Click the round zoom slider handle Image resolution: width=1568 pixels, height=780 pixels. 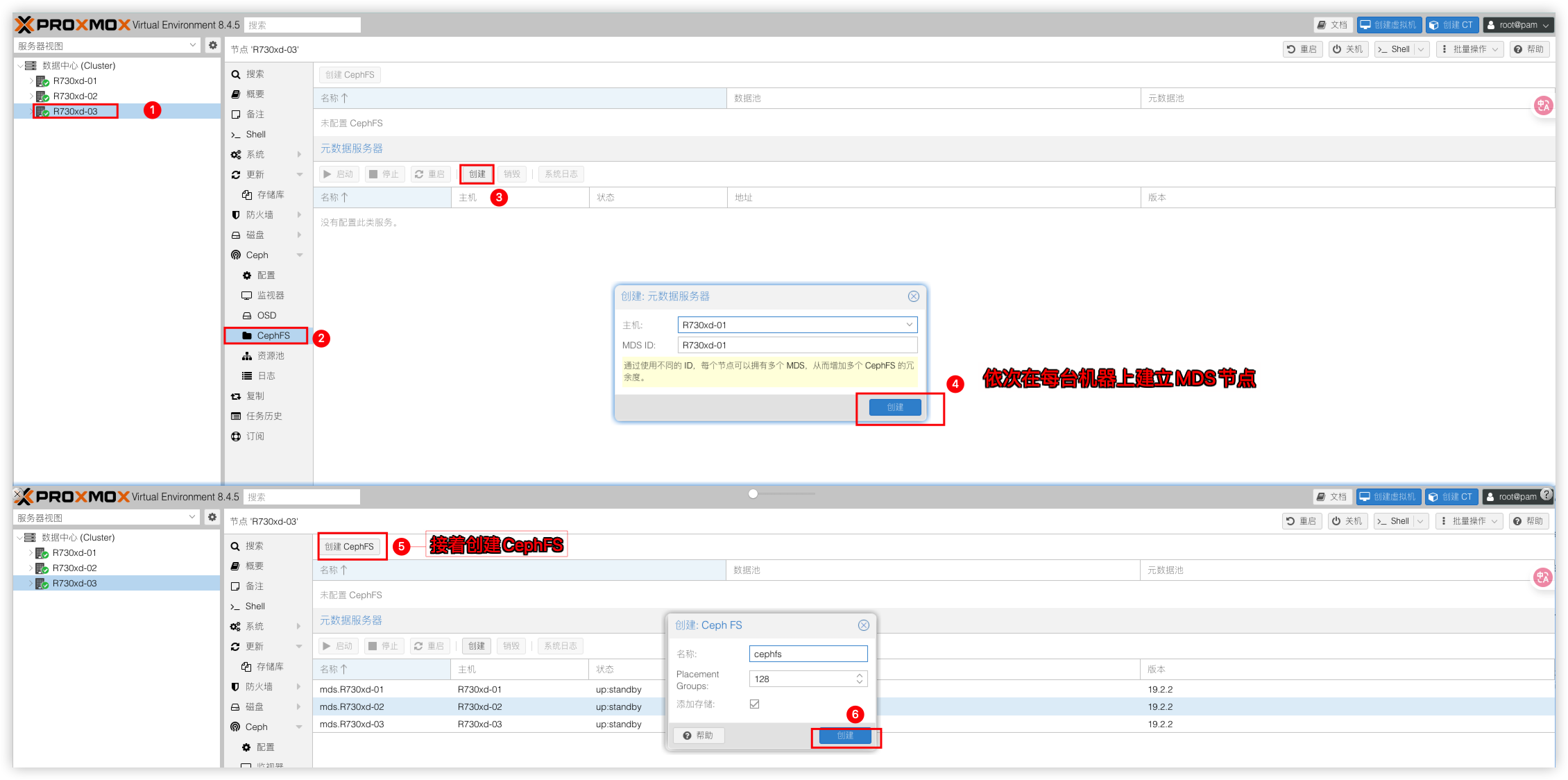coord(753,493)
